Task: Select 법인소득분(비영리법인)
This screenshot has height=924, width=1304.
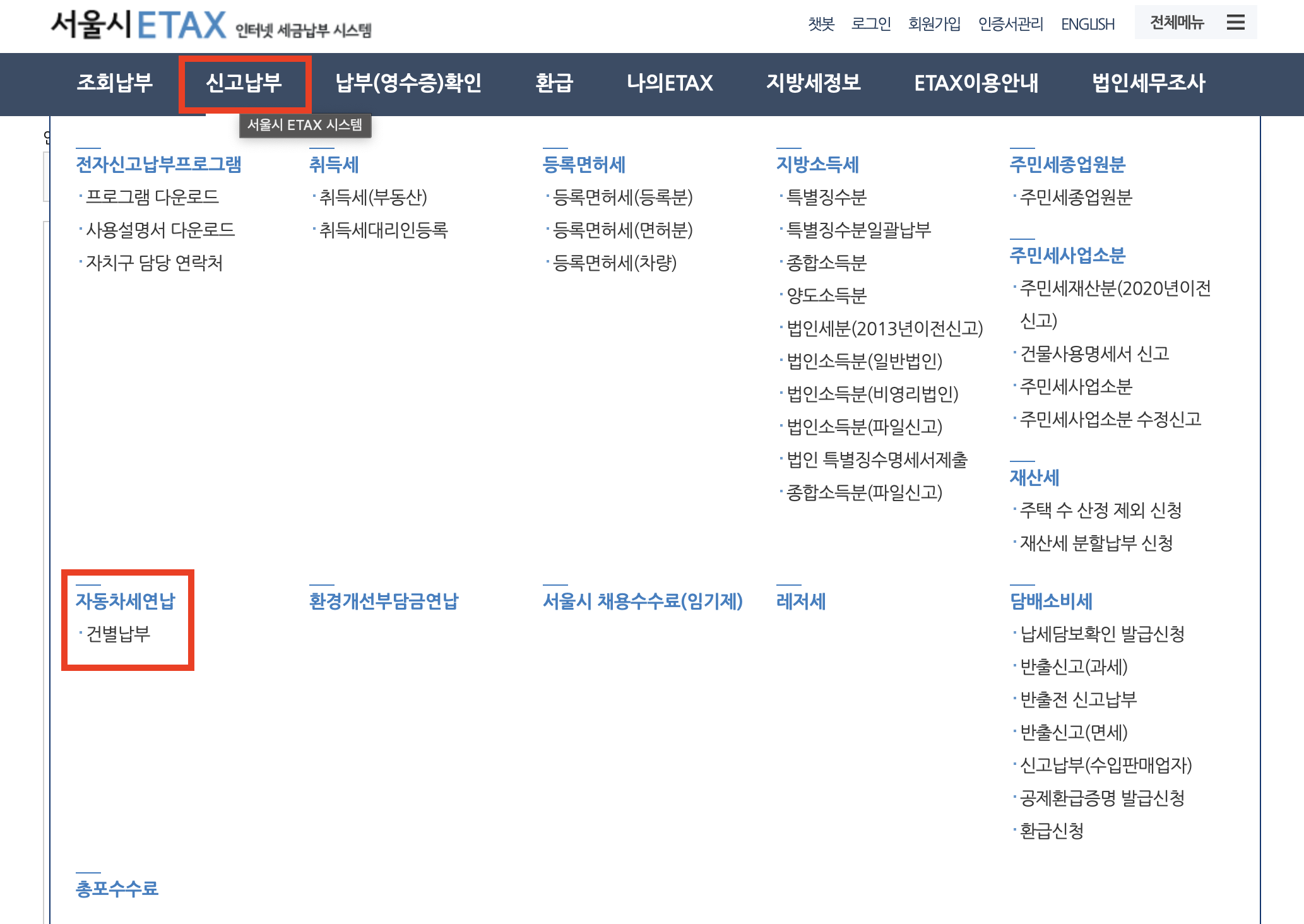Action: click(873, 394)
